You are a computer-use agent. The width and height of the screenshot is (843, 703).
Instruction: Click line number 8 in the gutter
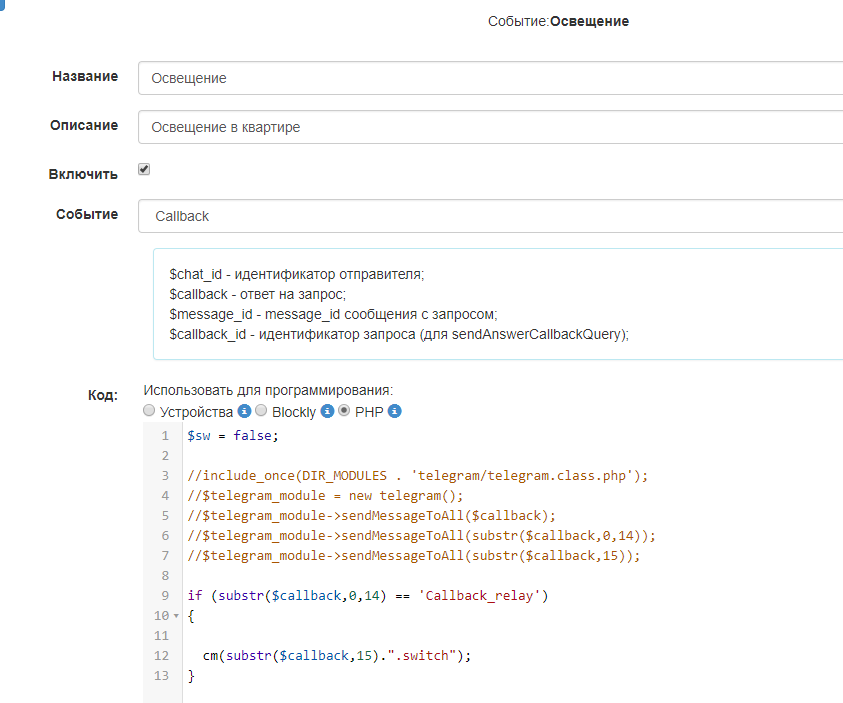pos(165,576)
